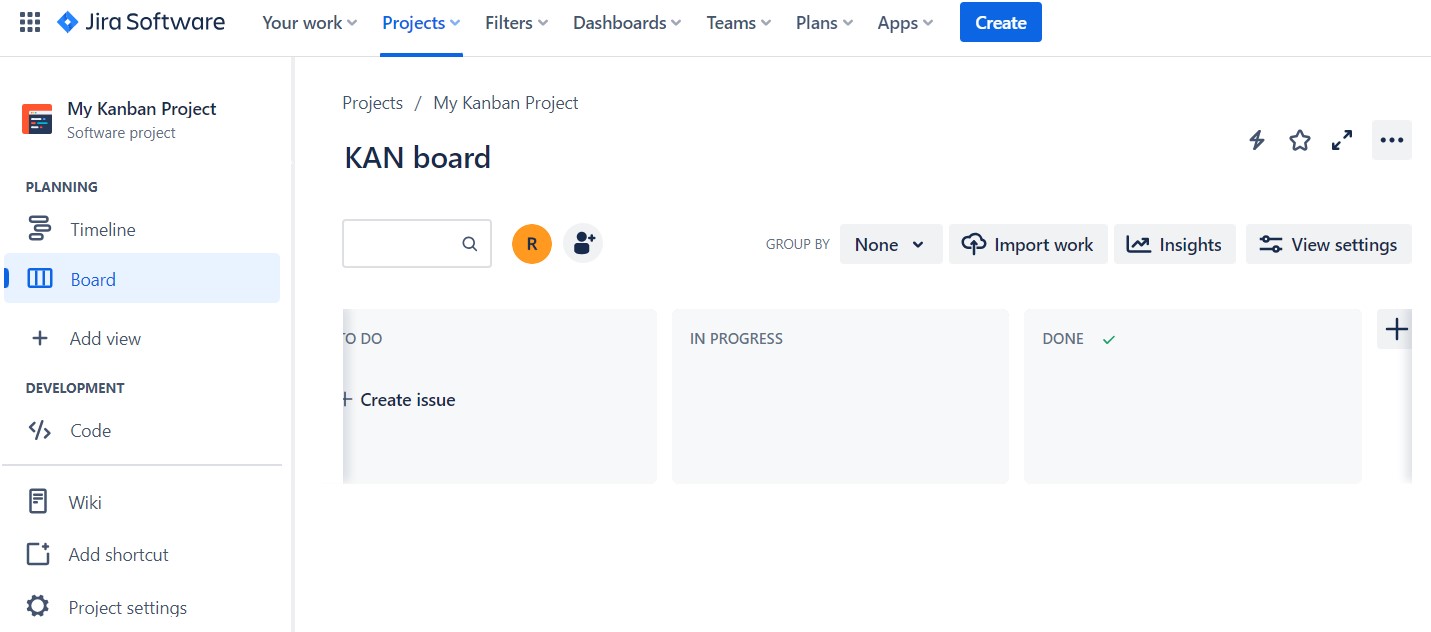Expand the Filters dropdown menu

[x=516, y=23]
